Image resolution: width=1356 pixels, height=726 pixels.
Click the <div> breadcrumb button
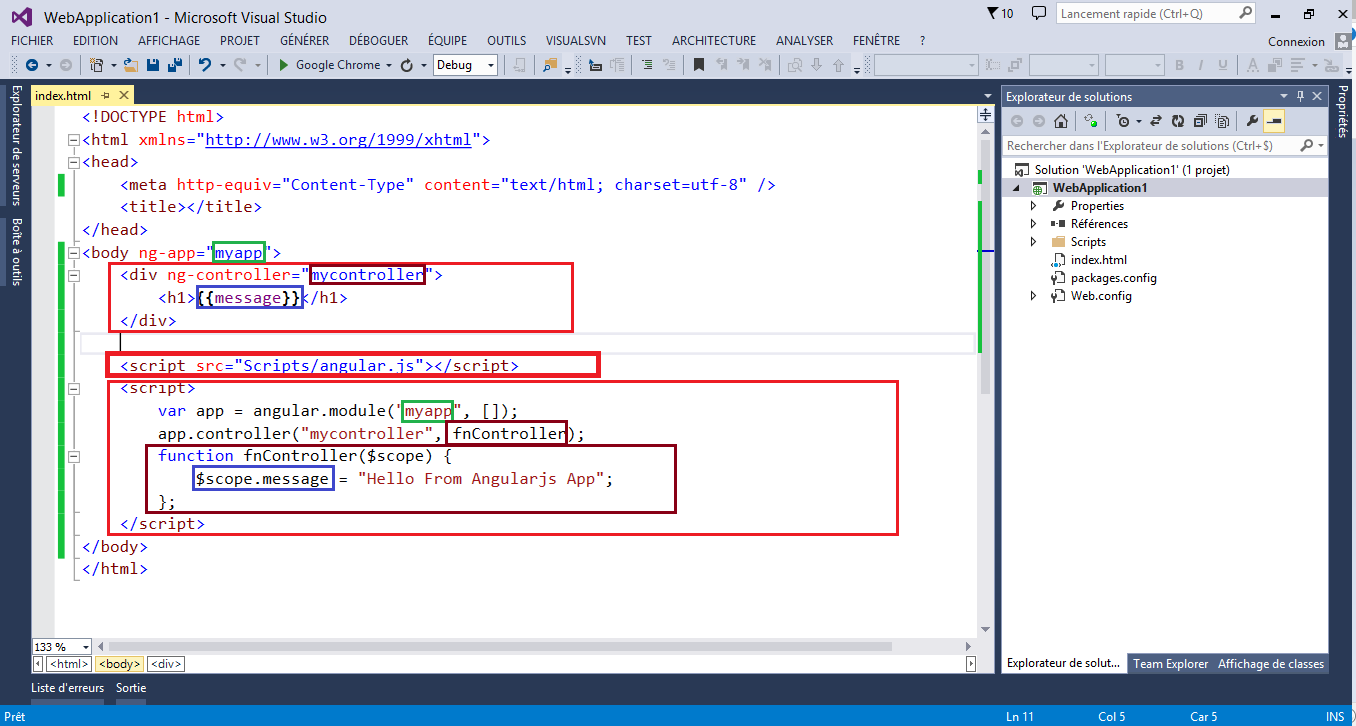point(166,664)
